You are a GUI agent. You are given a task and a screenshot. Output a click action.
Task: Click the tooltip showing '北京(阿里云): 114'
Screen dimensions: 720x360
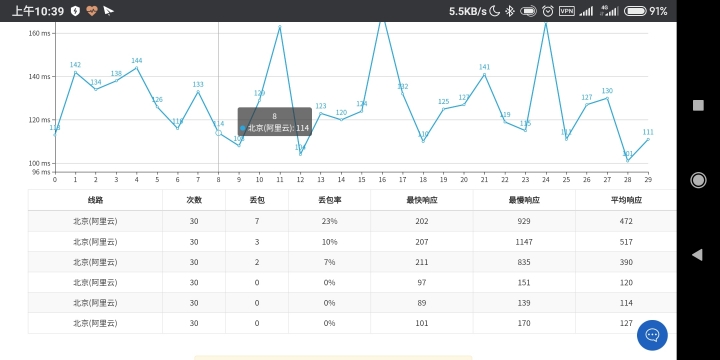tap(275, 122)
